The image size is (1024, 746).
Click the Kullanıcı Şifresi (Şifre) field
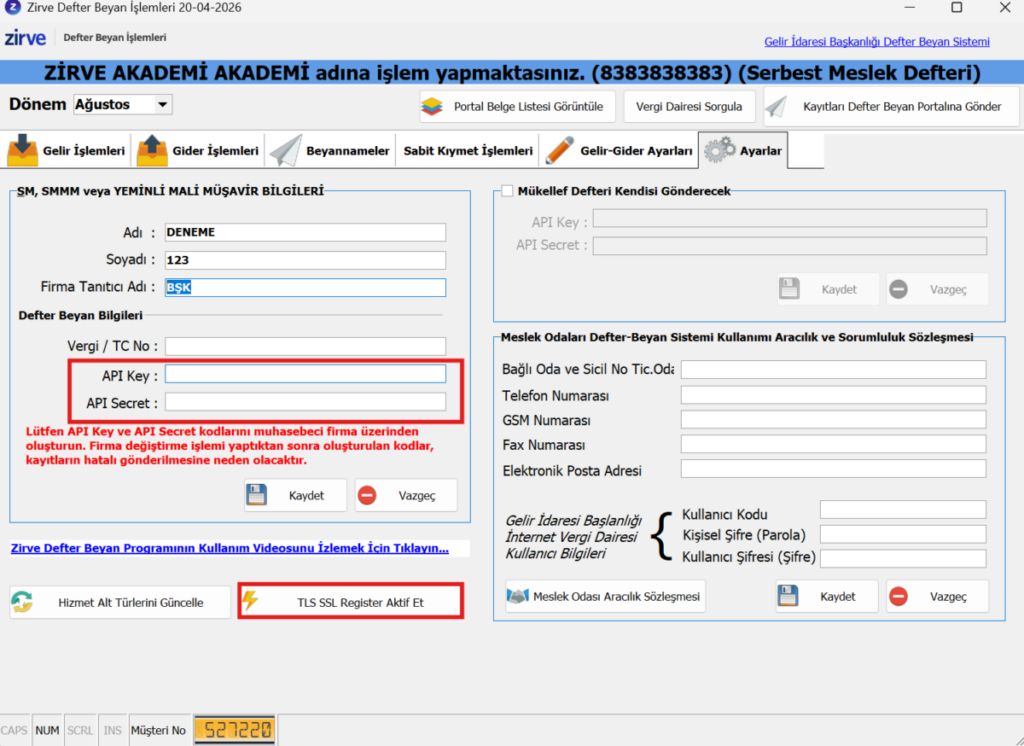(x=903, y=559)
